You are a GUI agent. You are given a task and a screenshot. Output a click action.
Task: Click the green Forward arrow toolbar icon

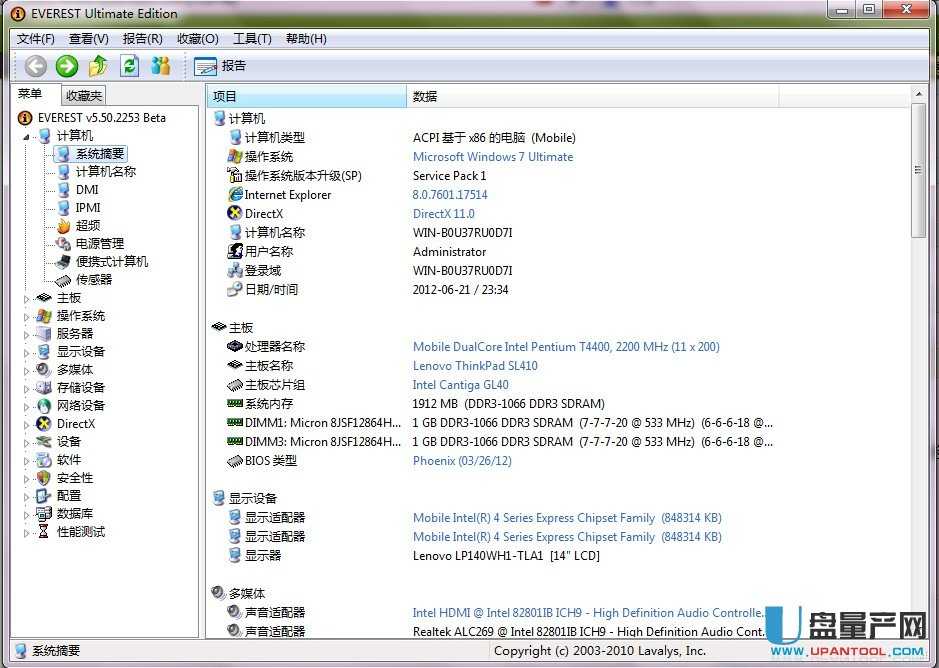coord(67,66)
